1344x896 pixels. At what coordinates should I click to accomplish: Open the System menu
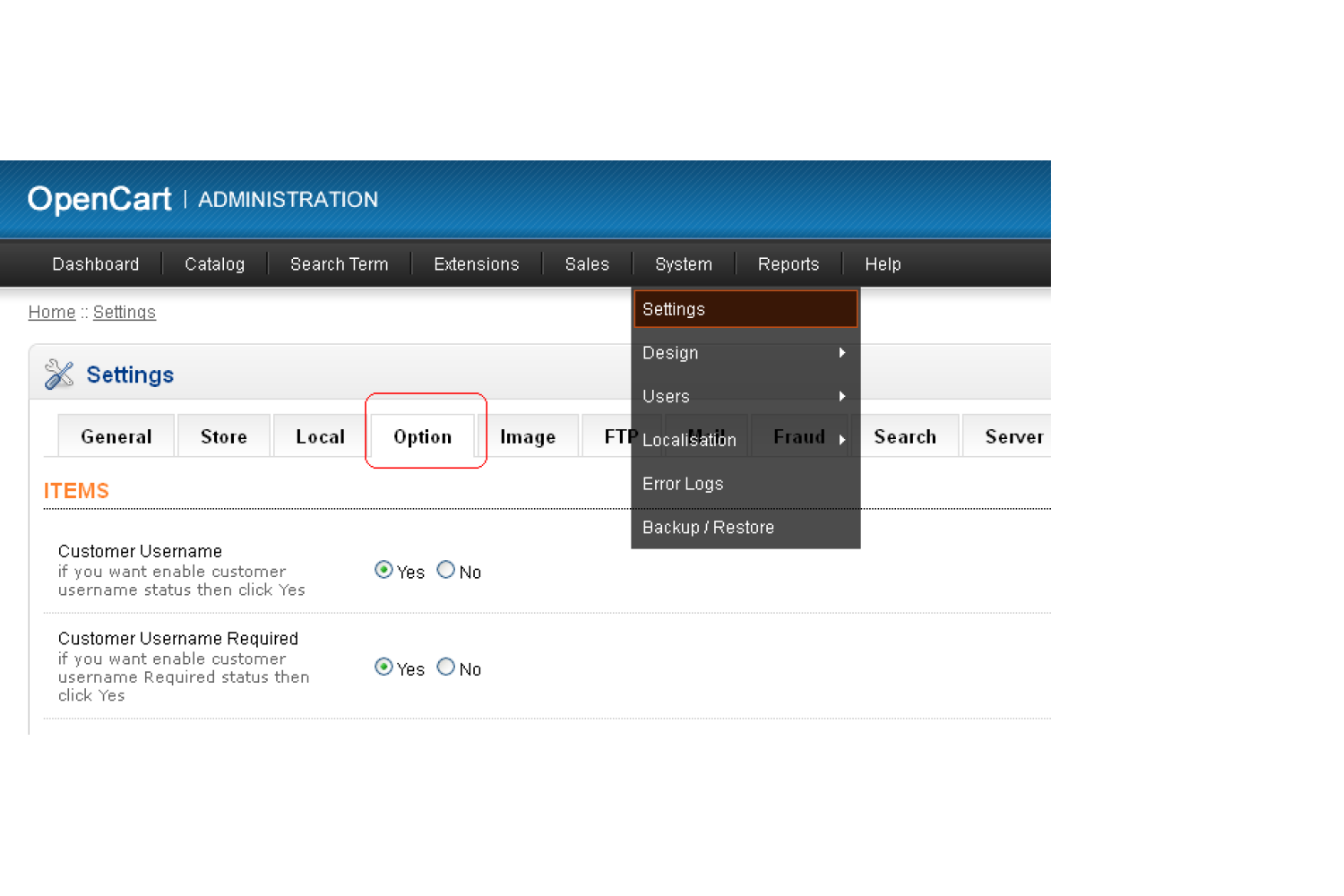684,264
